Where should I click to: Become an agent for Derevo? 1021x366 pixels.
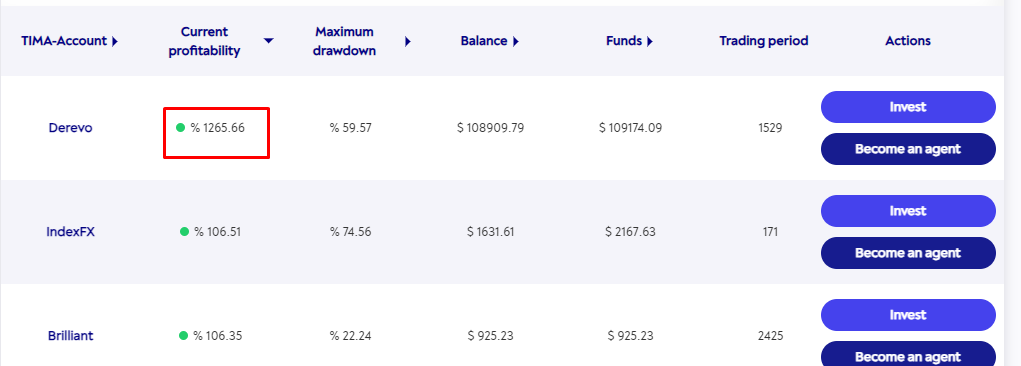click(908, 148)
